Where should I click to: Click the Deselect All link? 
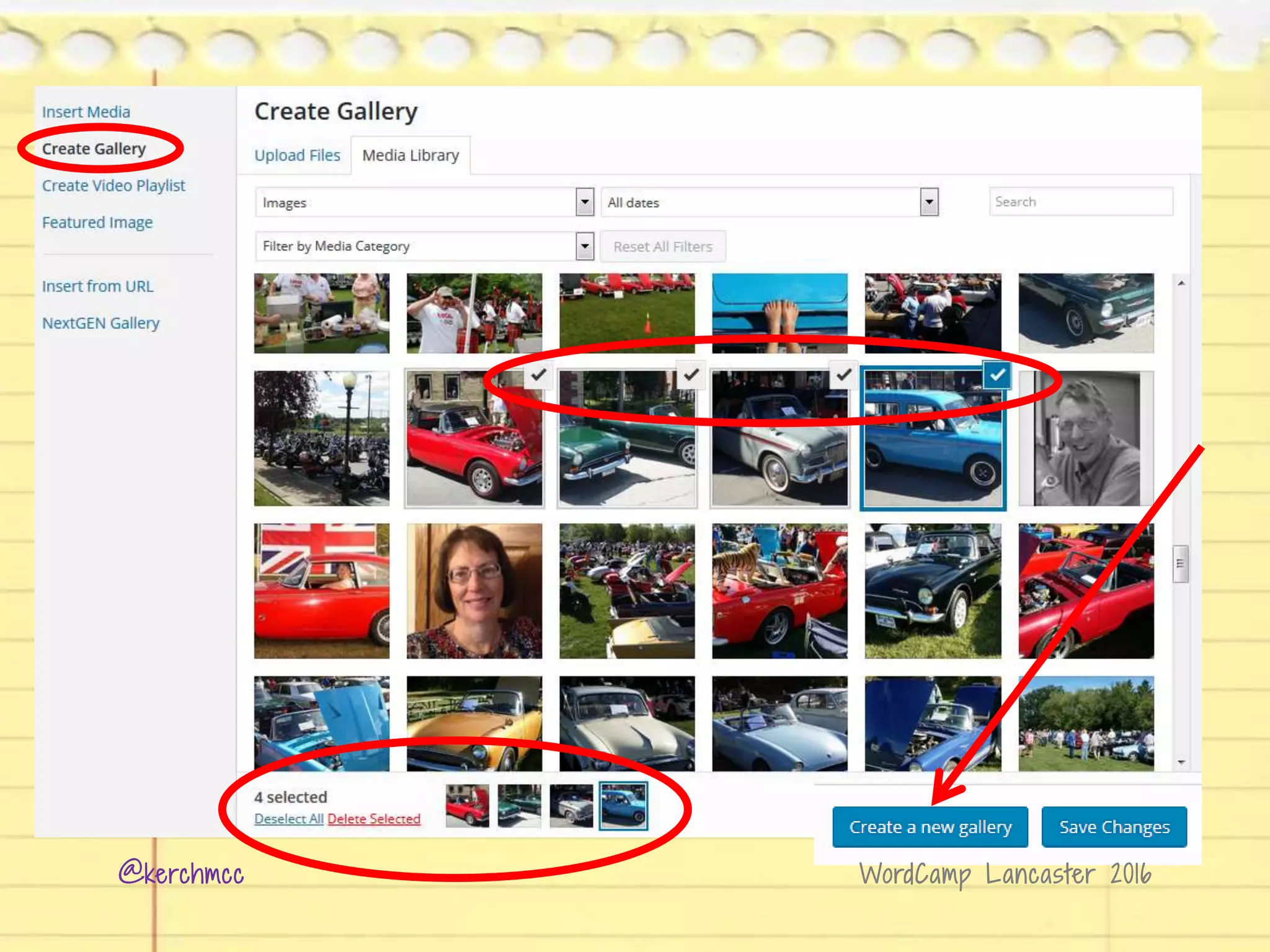(x=288, y=819)
